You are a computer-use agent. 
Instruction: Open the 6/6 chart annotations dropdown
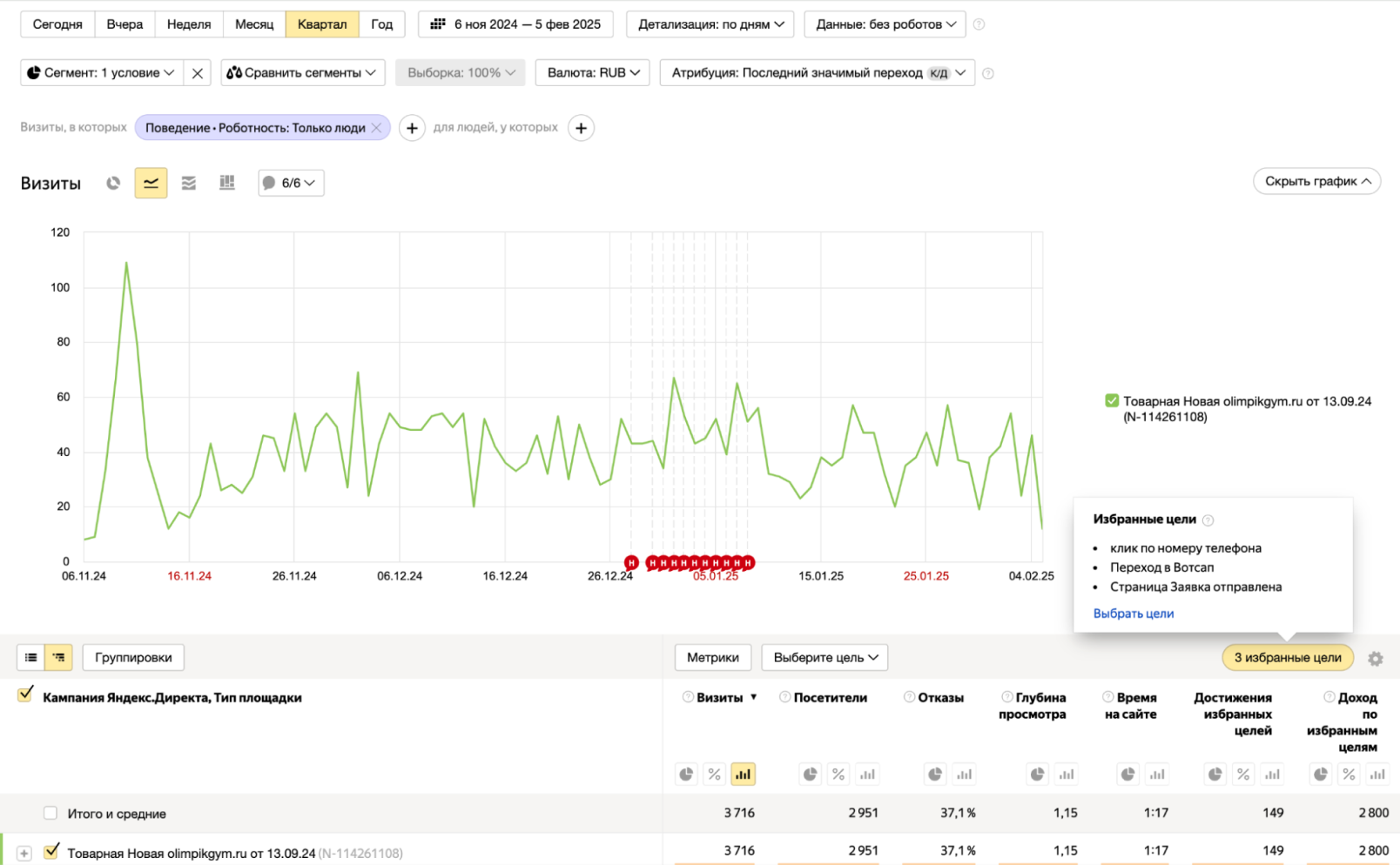291,183
